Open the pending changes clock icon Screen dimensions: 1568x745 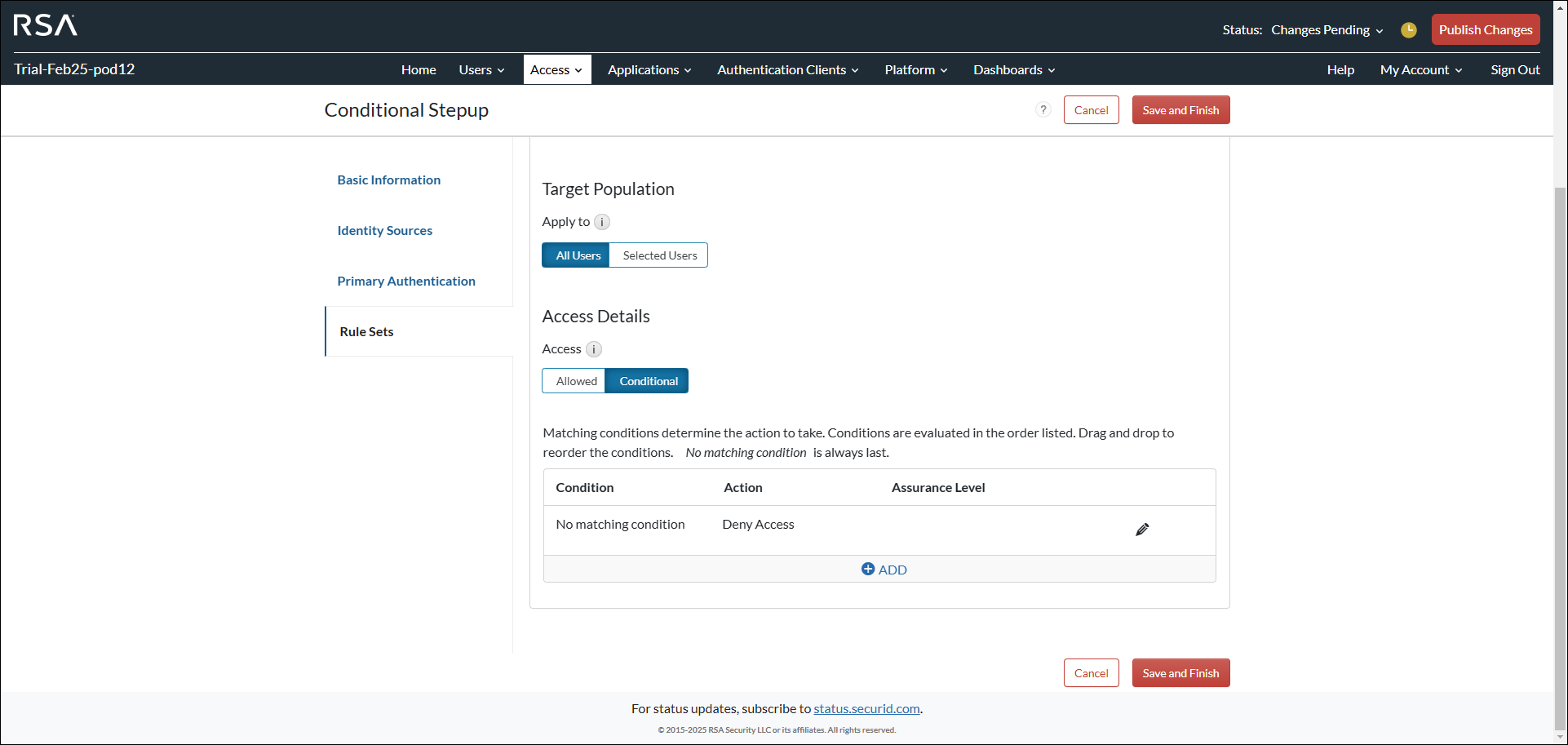[x=1409, y=29]
